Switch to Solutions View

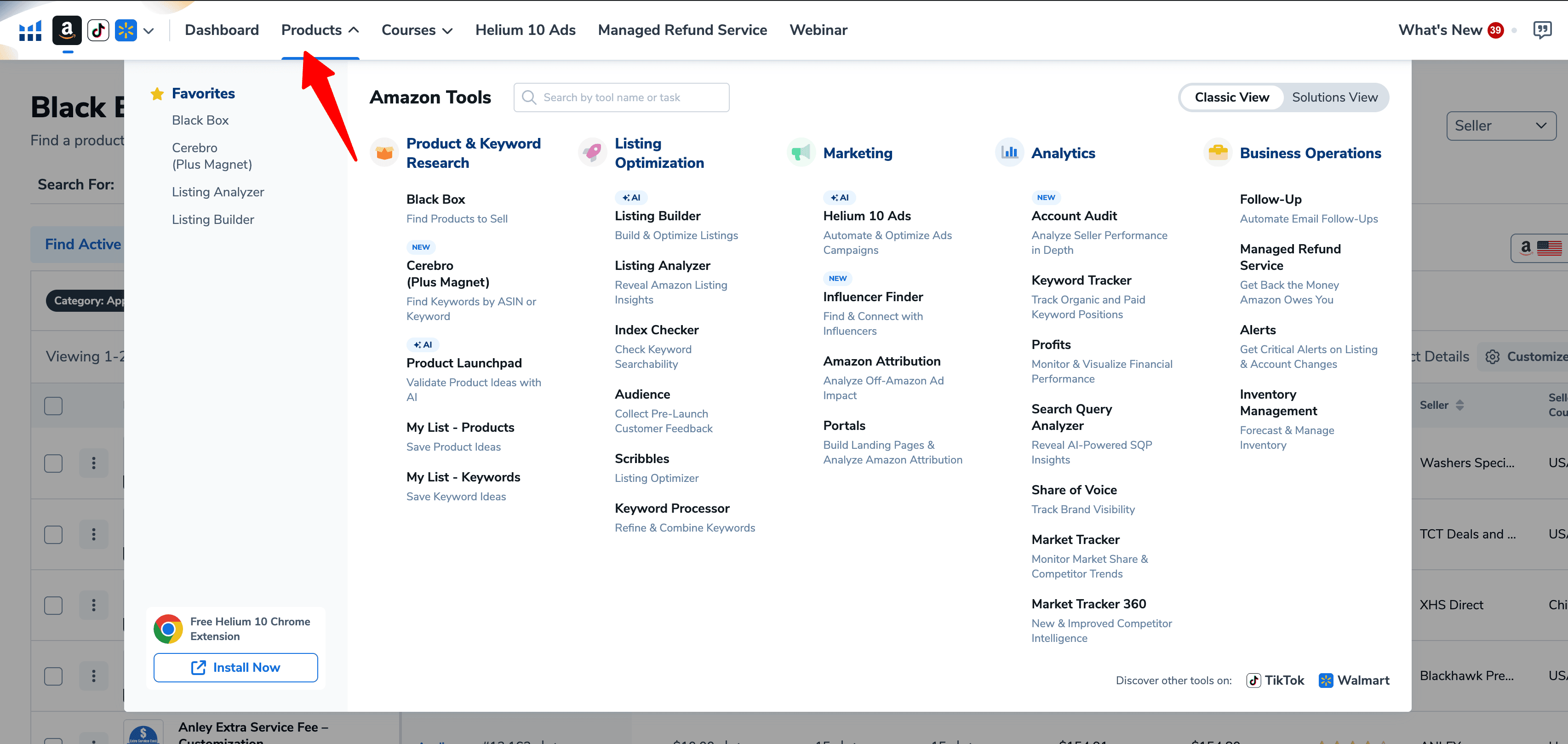pos(1335,97)
